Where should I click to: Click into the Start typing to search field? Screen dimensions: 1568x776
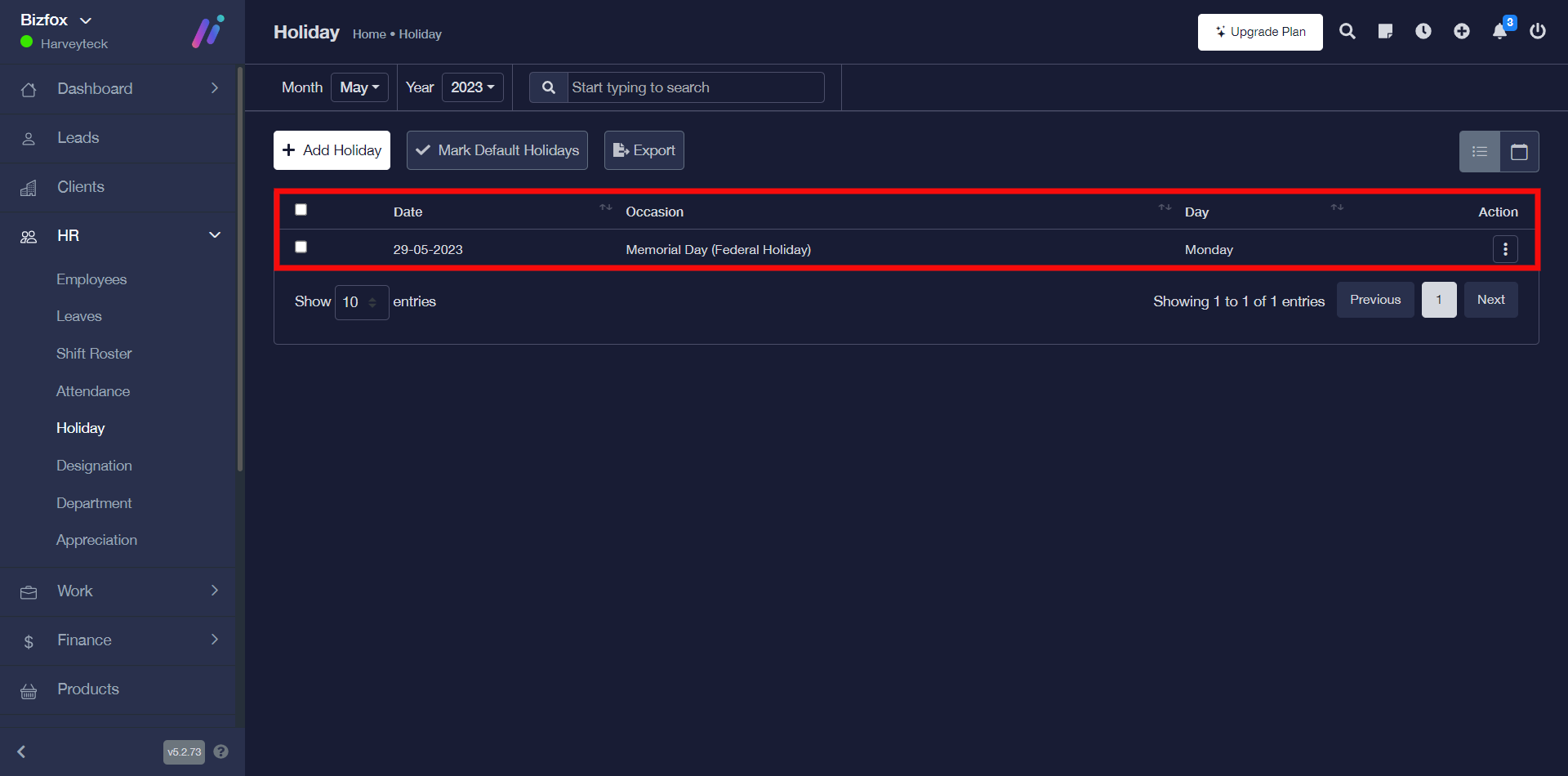pyautogui.click(x=694, y=87)
